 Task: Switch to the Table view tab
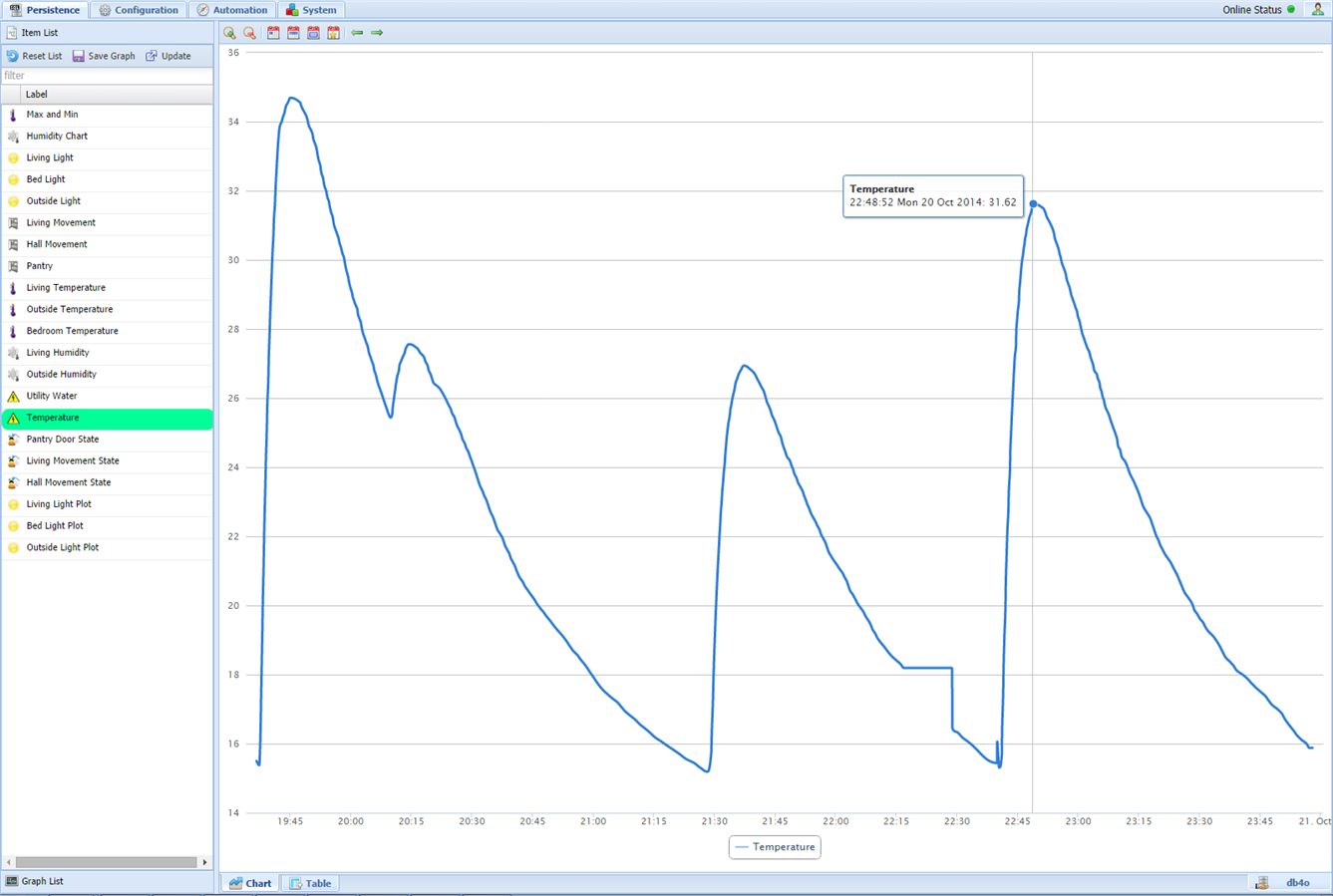(310, 883)
